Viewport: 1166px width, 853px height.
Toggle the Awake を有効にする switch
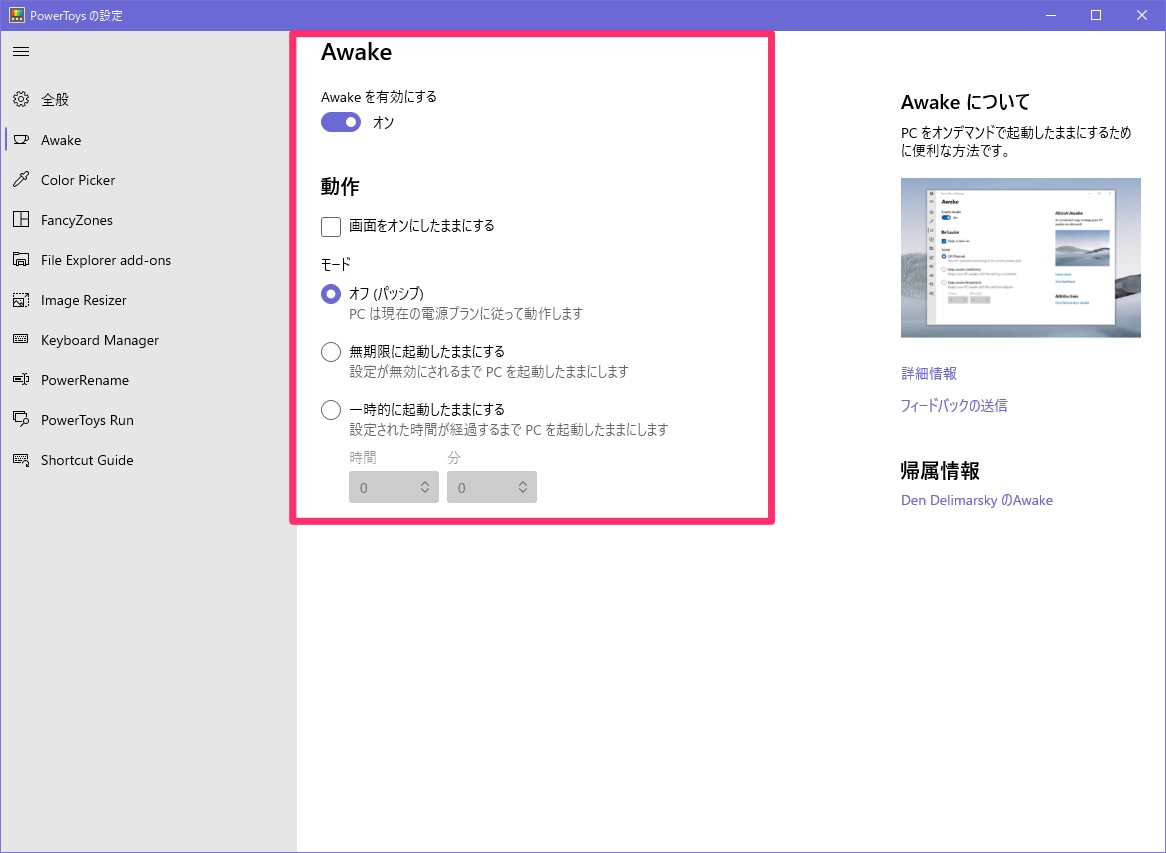(341, 122)
